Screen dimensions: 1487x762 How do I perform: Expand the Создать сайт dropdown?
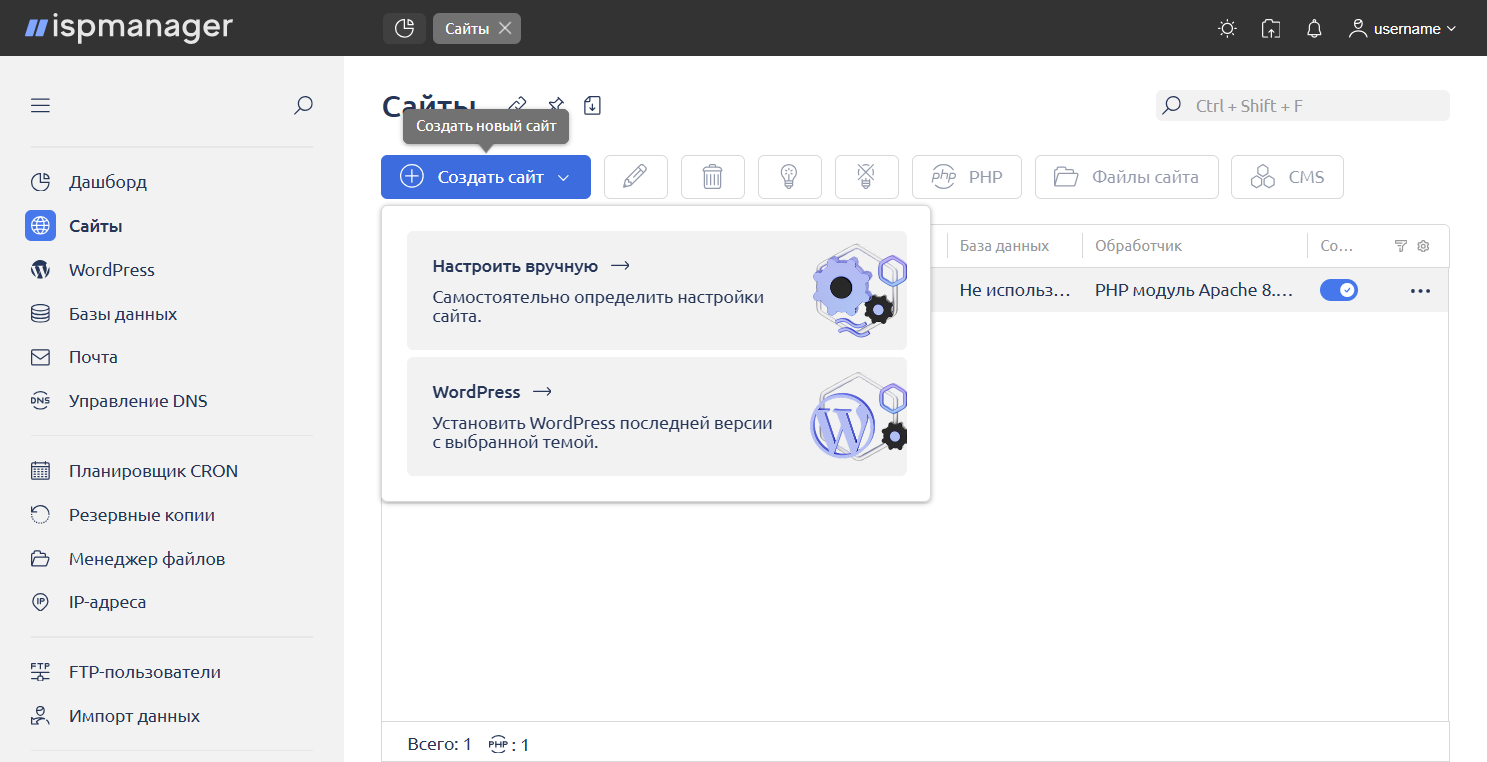pyautogui.click(x=563, y=177)
